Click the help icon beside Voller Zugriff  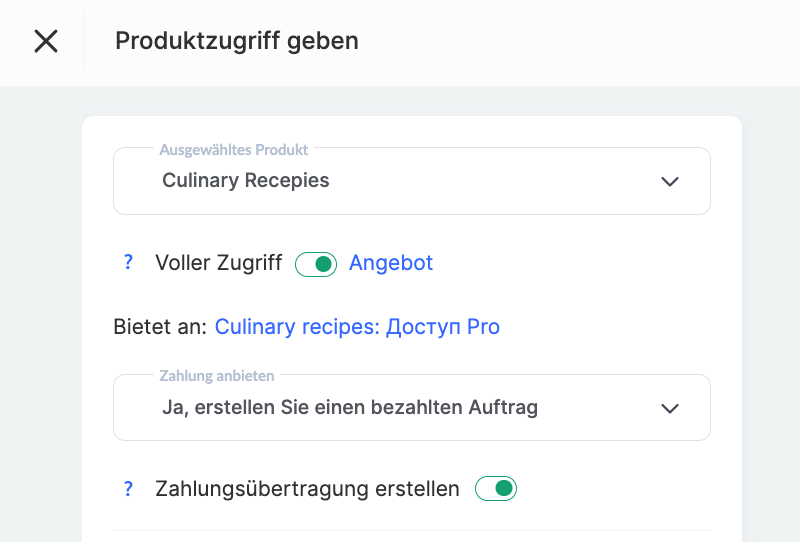tap(128, 263)
